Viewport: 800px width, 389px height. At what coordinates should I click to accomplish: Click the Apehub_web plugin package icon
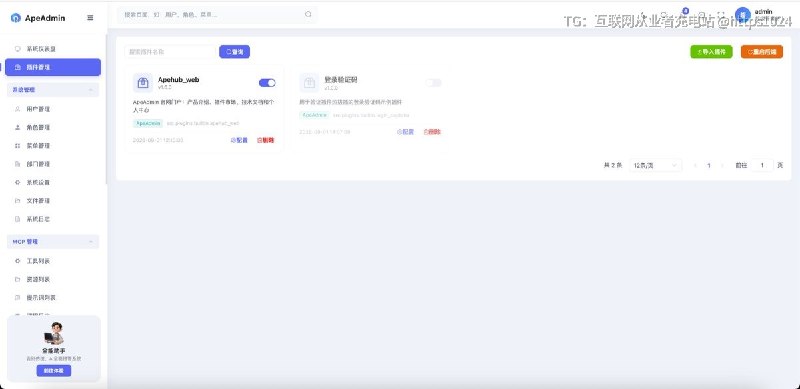pyautogui.click(x=143, y=83)
